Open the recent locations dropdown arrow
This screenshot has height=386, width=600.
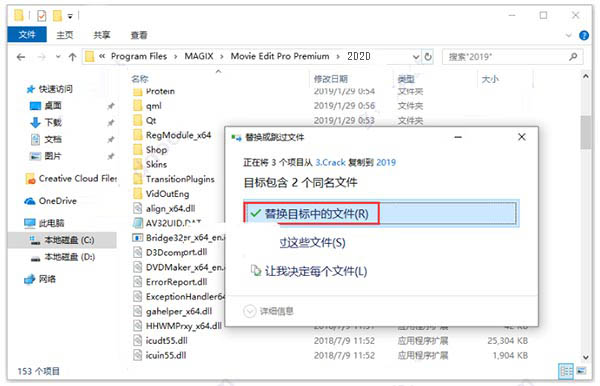58,57
